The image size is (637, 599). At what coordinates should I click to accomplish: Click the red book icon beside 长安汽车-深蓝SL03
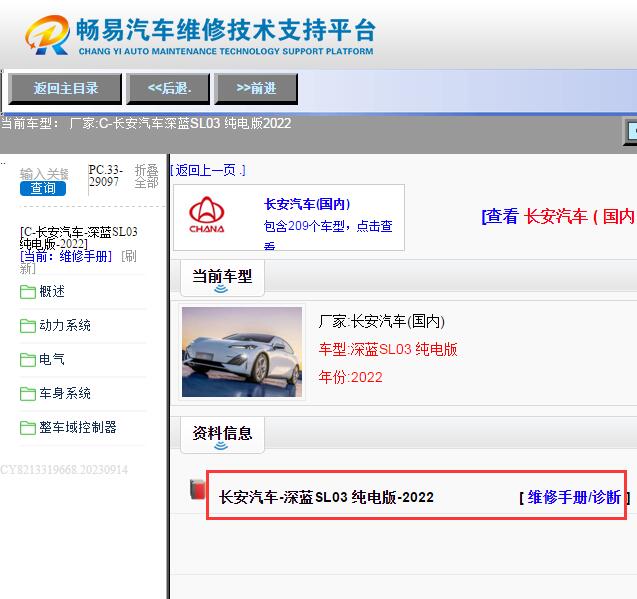(197, 489)
